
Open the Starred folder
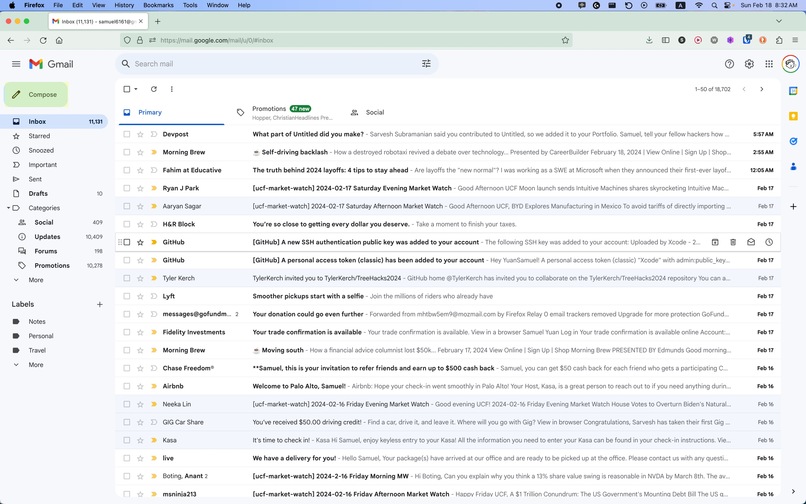tap(39, 136)
